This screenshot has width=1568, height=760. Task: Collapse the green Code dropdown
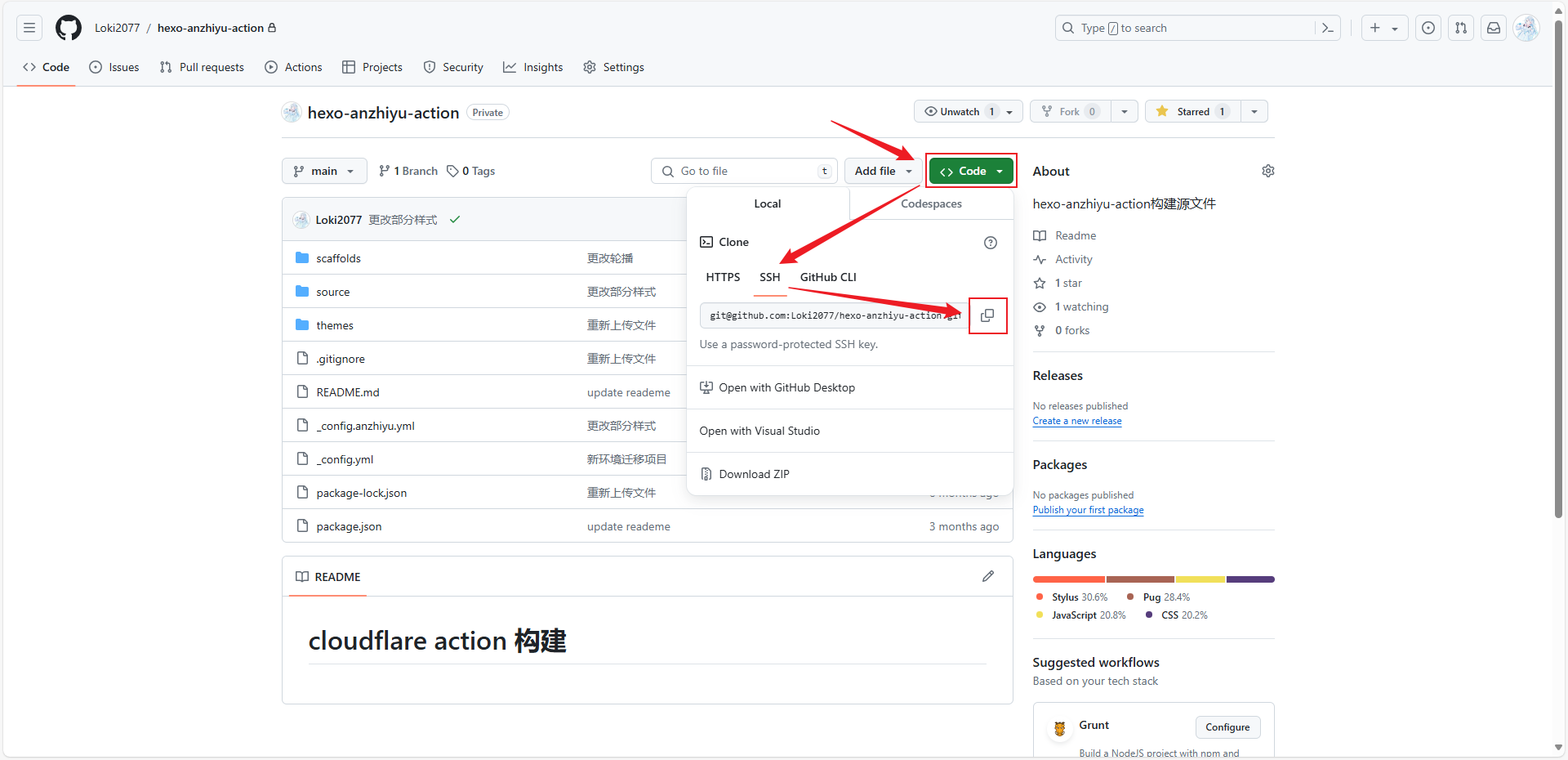[971, 171]
